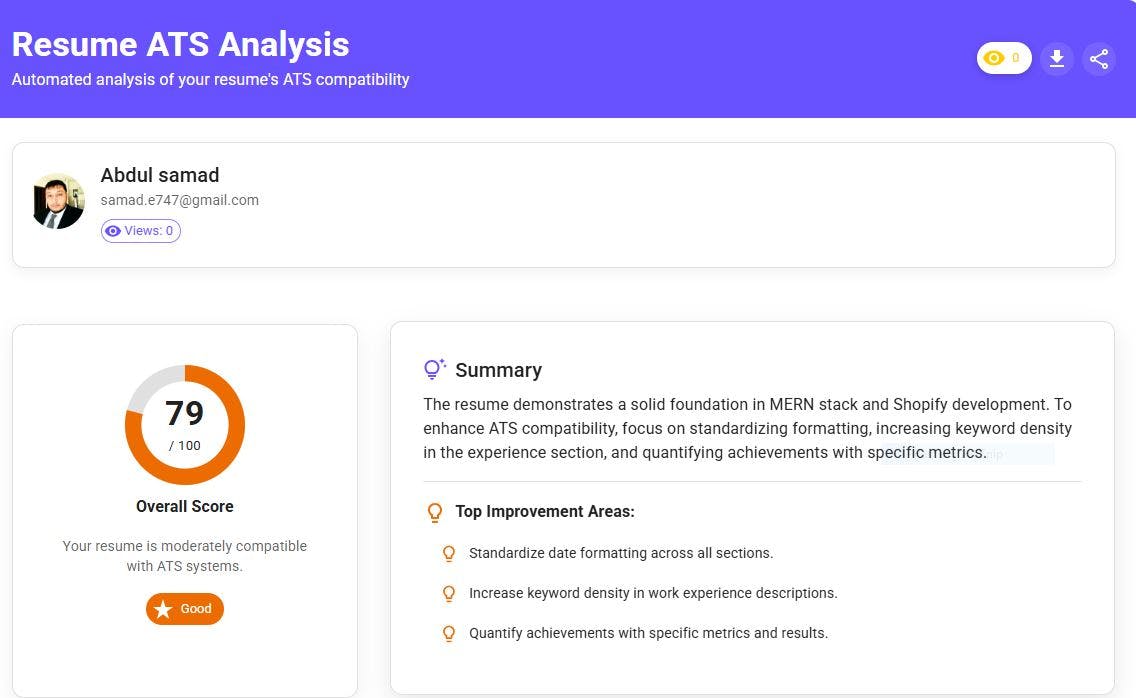Click the Overall Score label

[x=185, y=506]
